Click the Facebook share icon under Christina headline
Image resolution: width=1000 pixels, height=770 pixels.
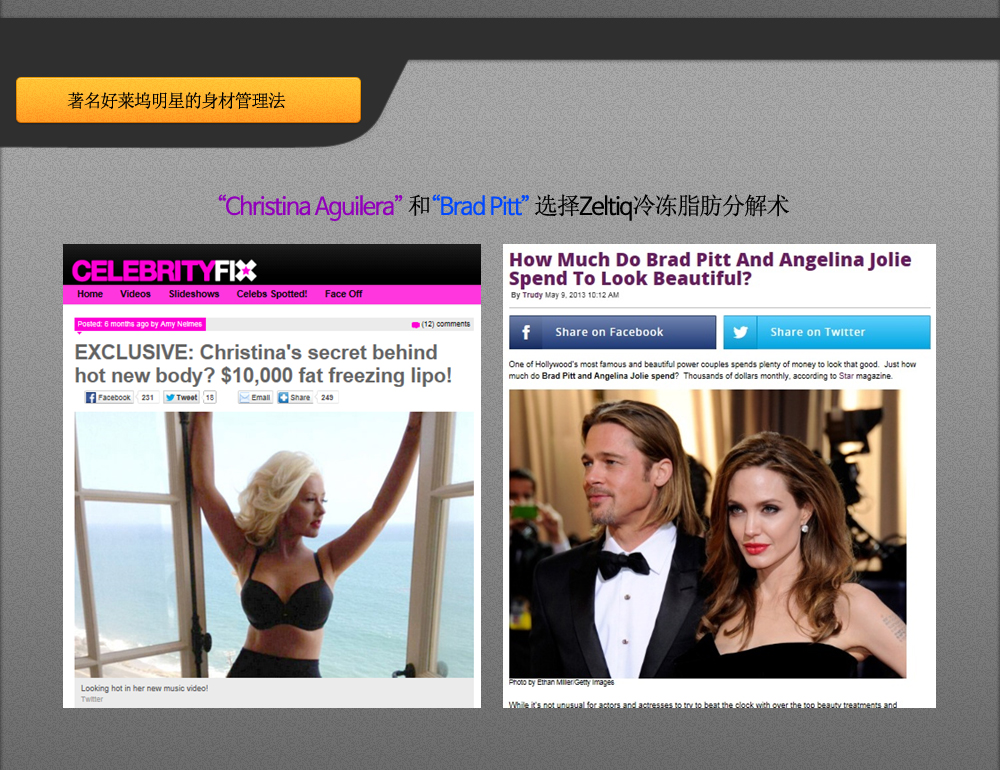tap(91, 398)
